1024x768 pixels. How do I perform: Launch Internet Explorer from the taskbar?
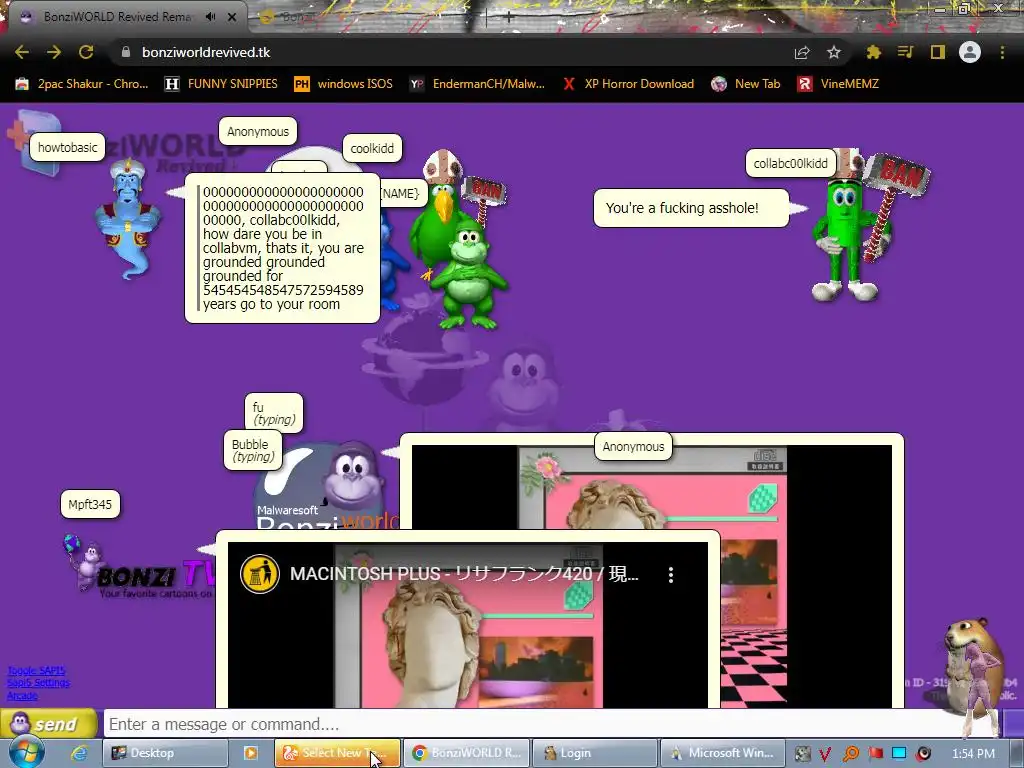[79, 753]
